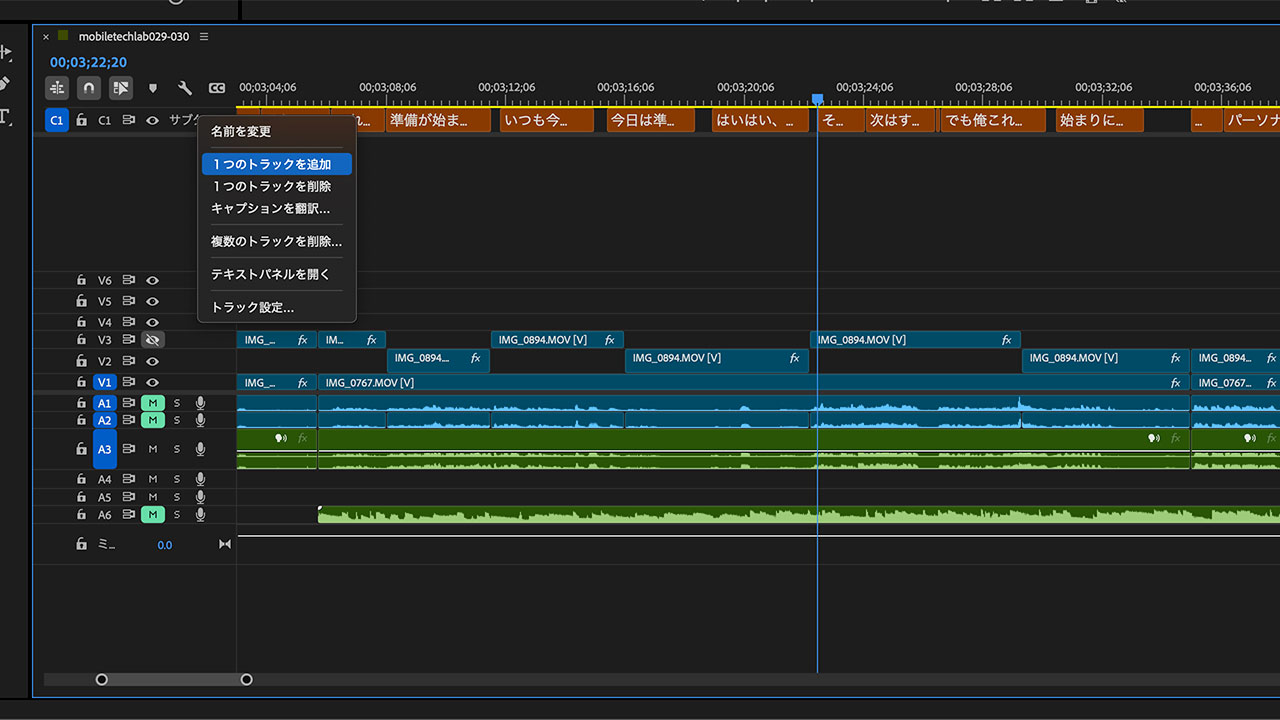Choose キャプションを翻訳... menu entry
1280x720 pixels.
pyautogui.click(x=270, y=208)
